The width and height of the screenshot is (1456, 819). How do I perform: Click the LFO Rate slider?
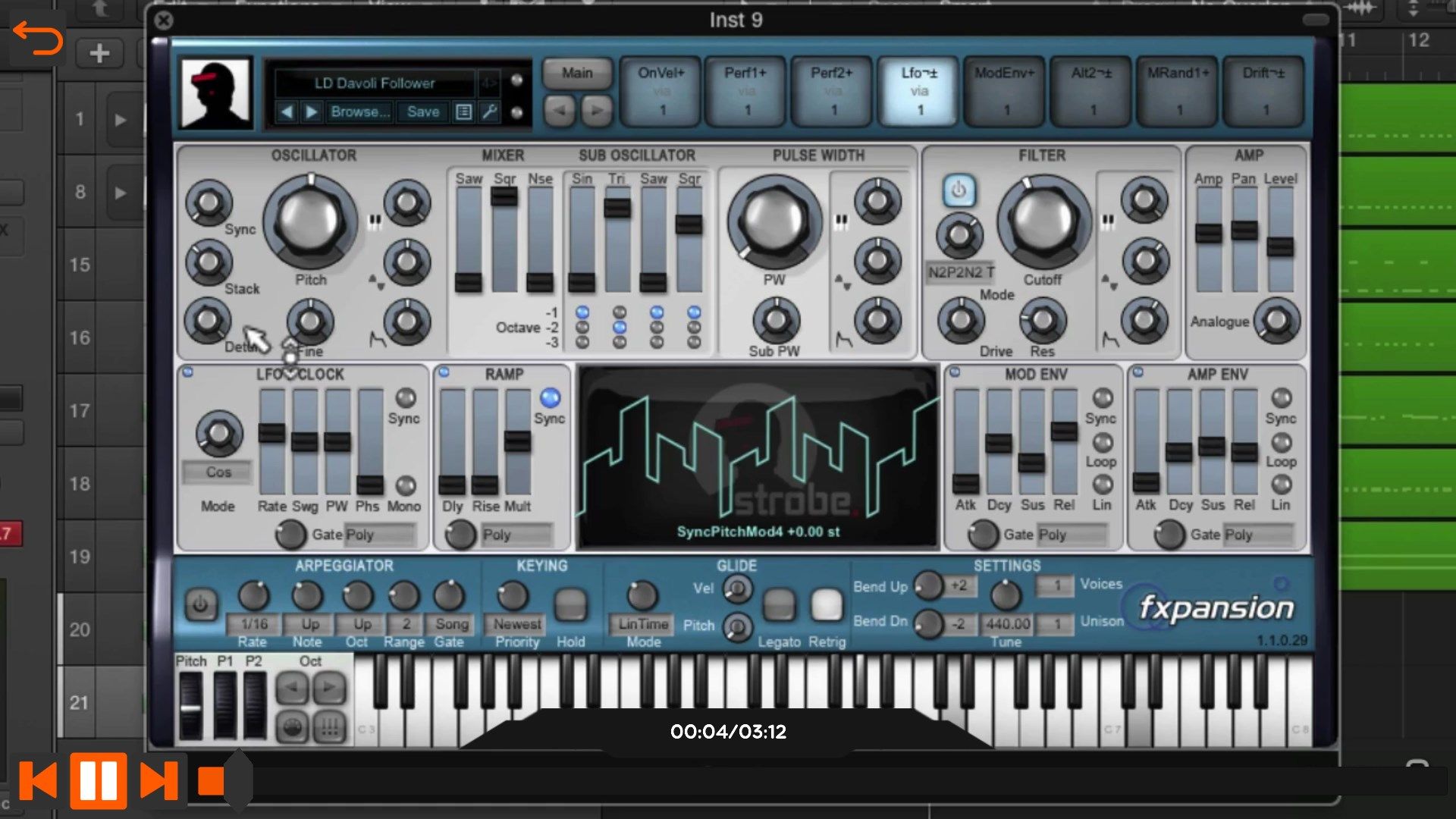pos(271,441)
